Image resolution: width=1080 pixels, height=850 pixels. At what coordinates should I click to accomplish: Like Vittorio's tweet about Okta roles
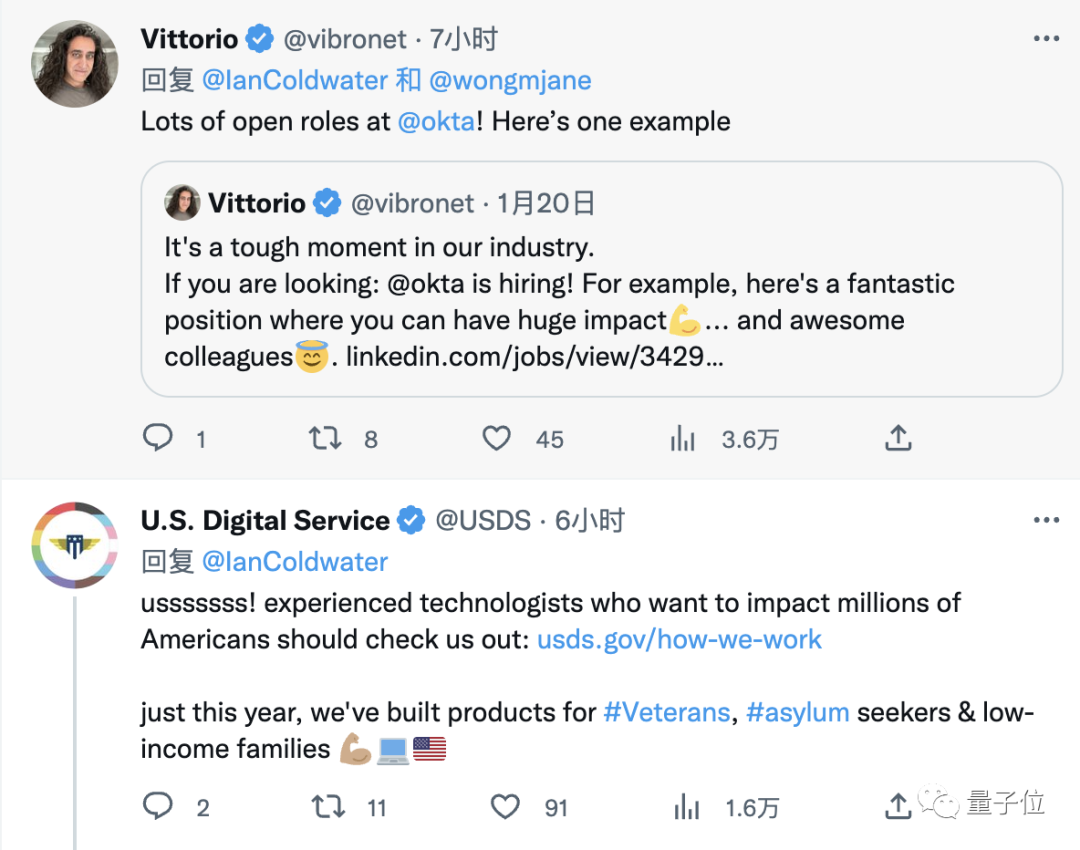(497, 438)
